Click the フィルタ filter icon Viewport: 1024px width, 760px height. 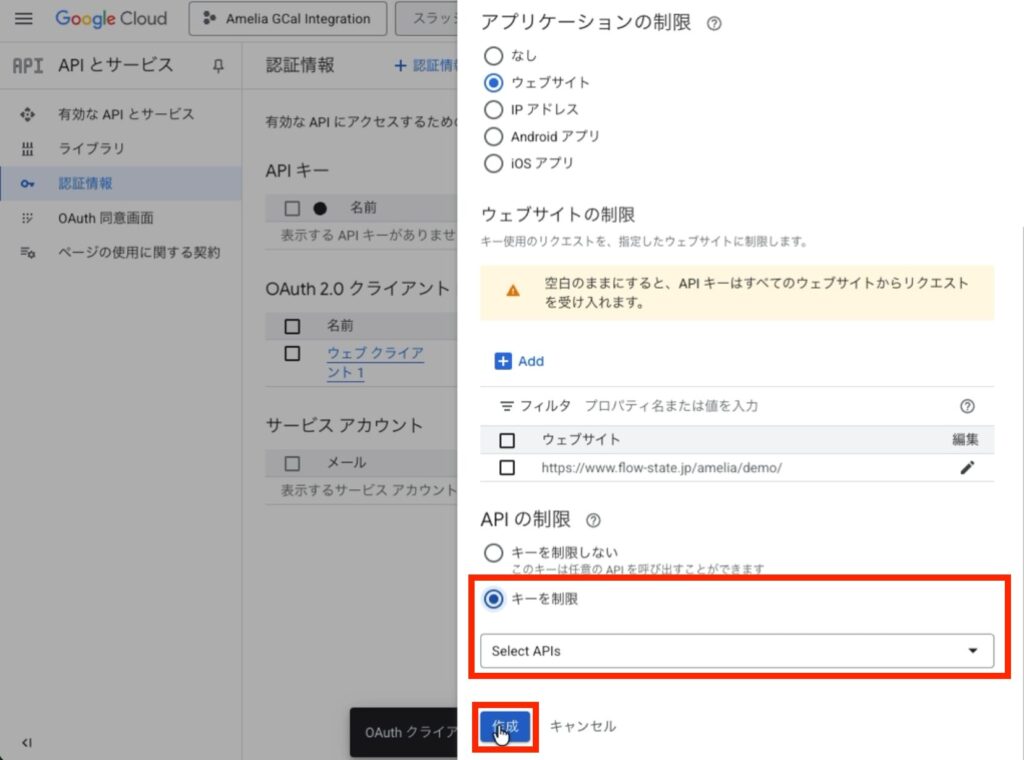pyautogui.click(x=506, y=406)
